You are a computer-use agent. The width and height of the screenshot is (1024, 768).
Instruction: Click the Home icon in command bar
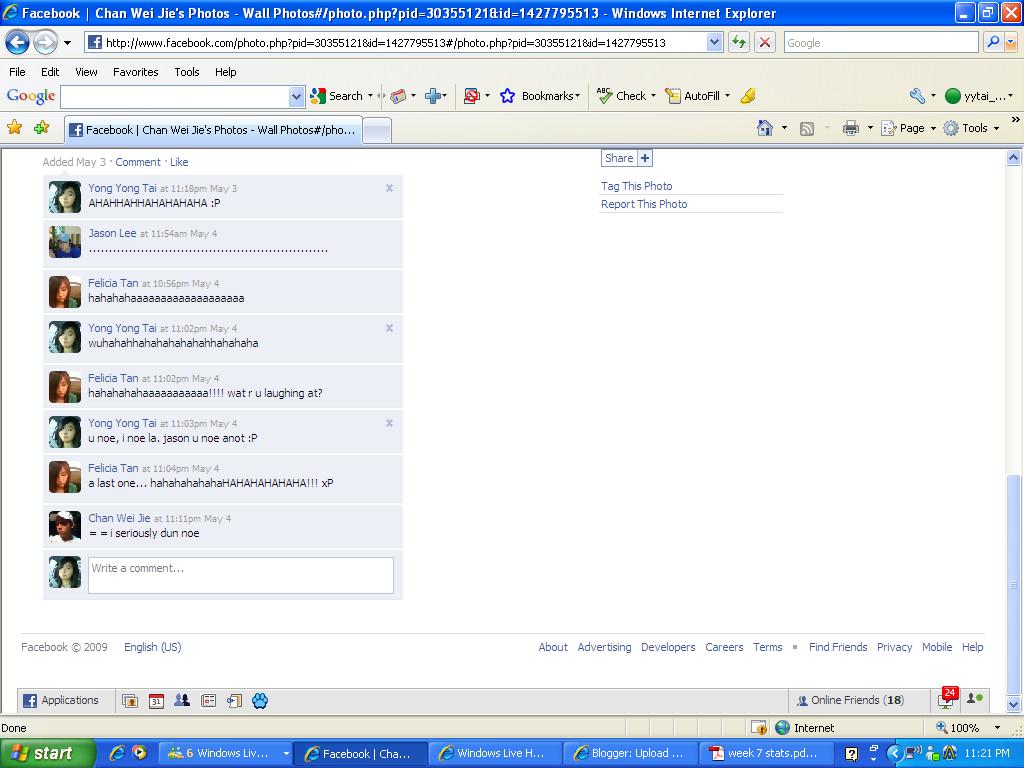765,128
